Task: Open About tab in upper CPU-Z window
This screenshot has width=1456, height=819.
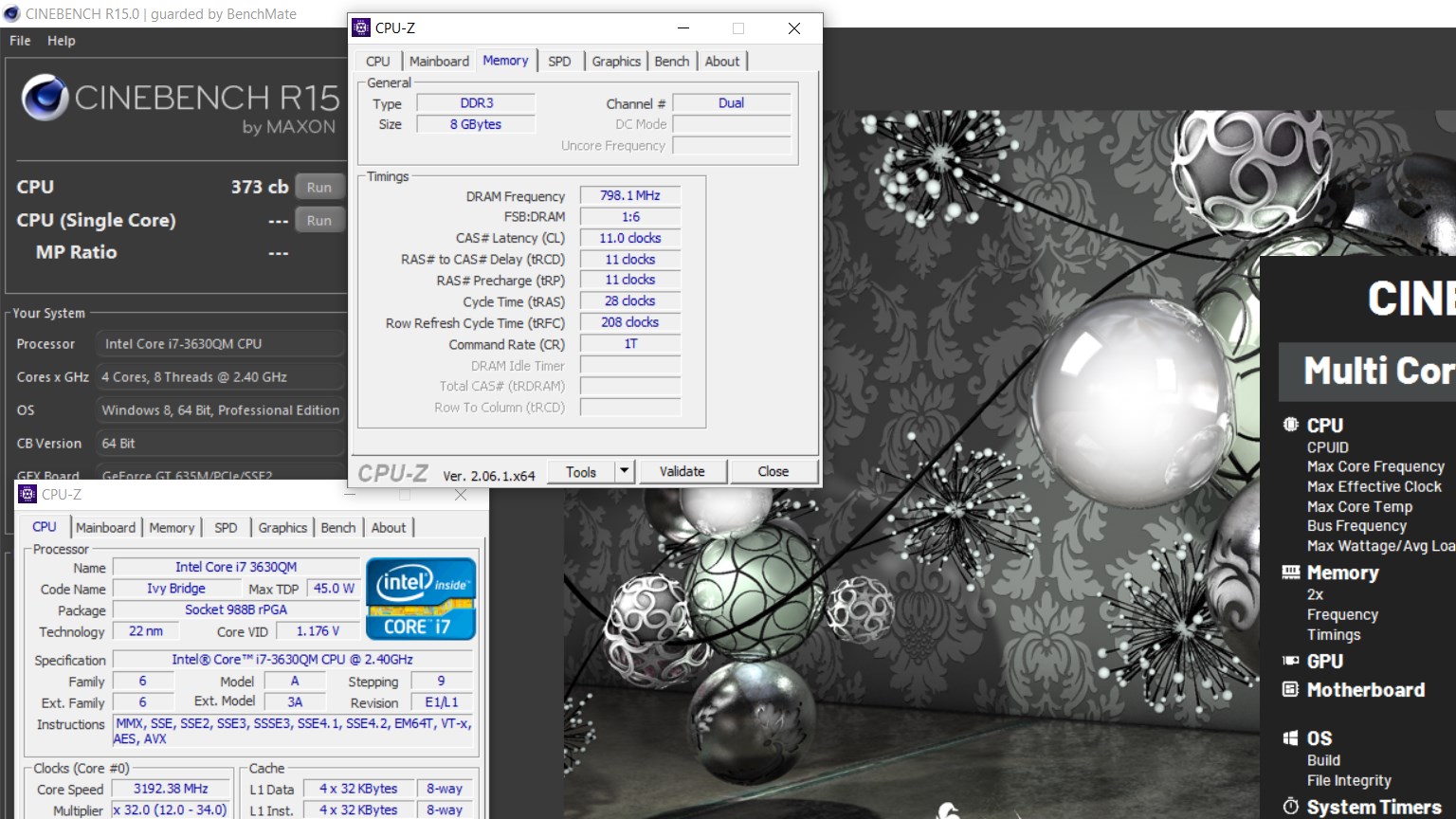Action: tap(722, 61)
